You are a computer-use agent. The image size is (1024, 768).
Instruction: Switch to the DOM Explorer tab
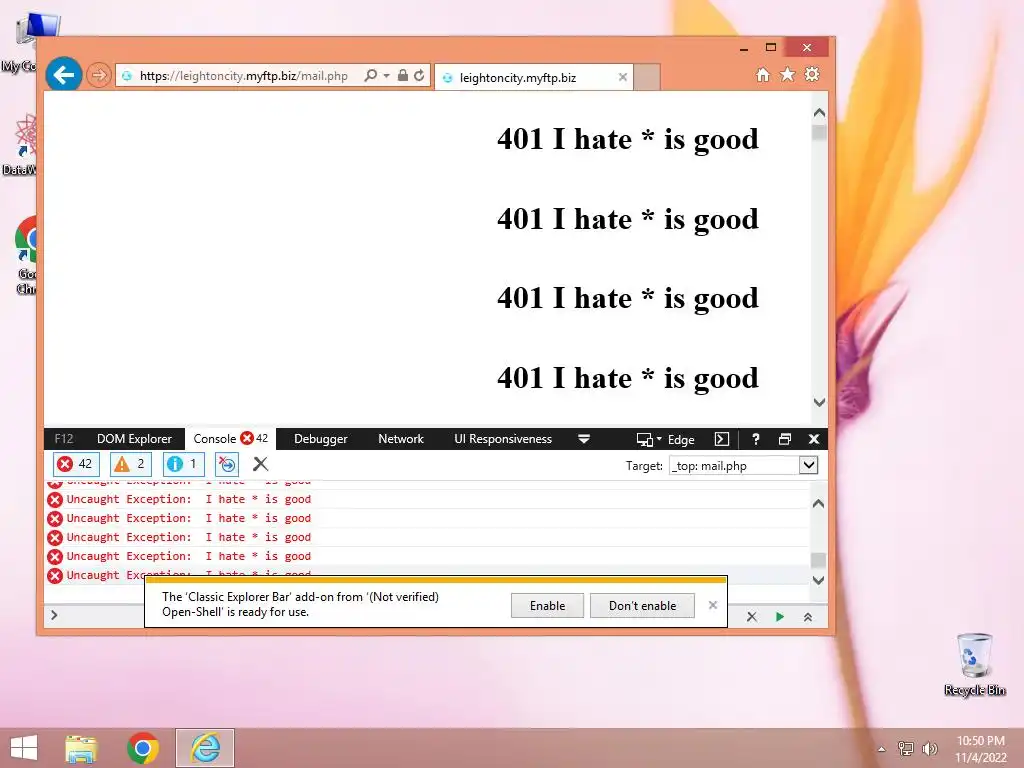(x=134, y=439)
